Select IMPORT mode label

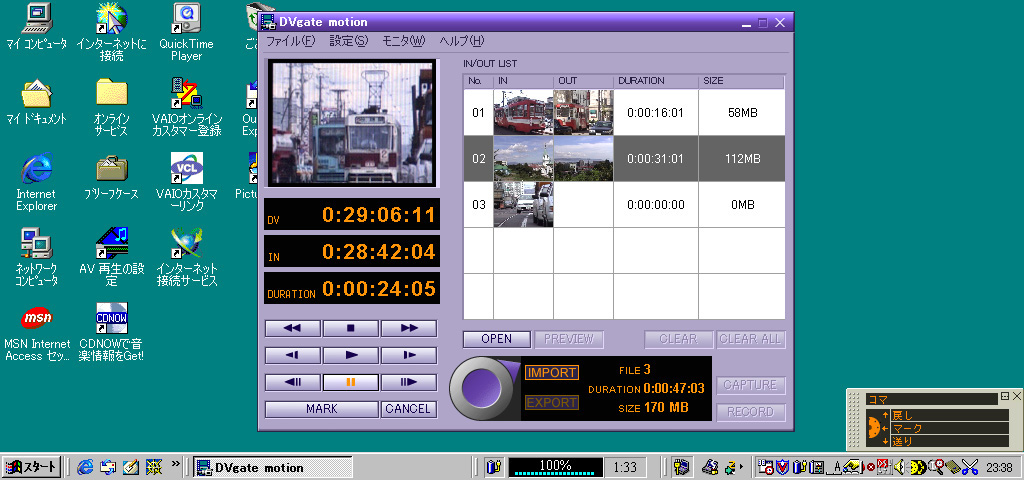(x=552, y=373)
